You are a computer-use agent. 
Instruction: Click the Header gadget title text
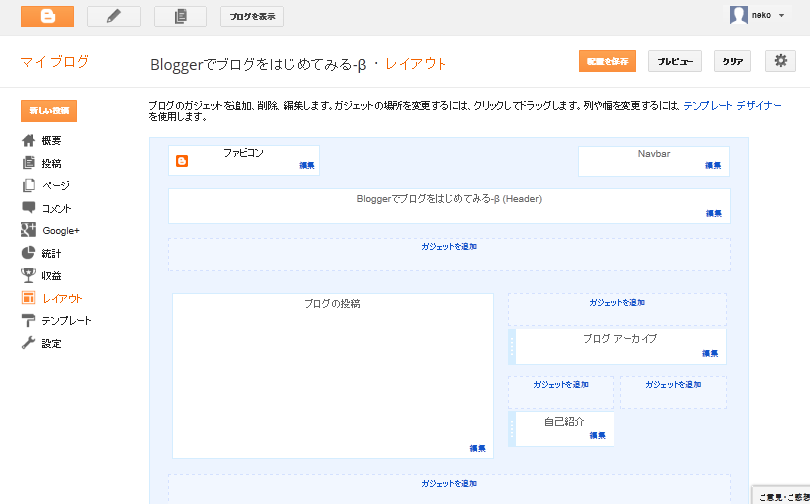click(x=449, y=199)
